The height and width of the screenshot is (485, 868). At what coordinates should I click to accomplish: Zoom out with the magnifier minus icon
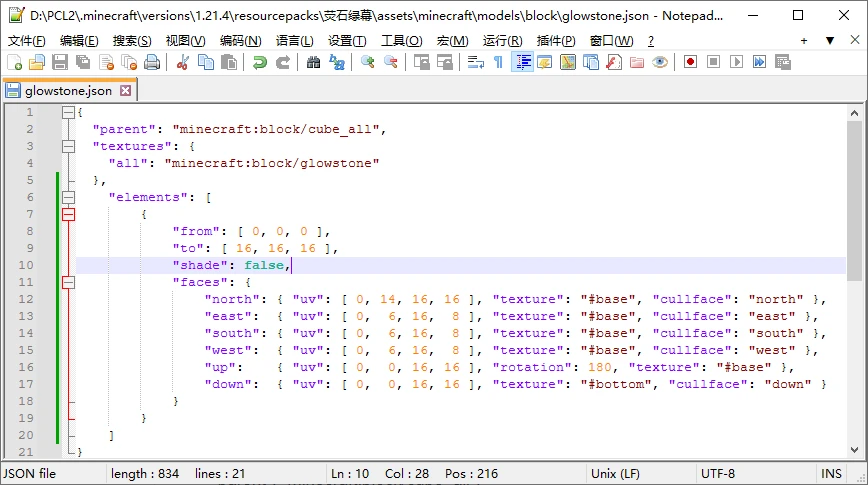[x=391, y=62]
